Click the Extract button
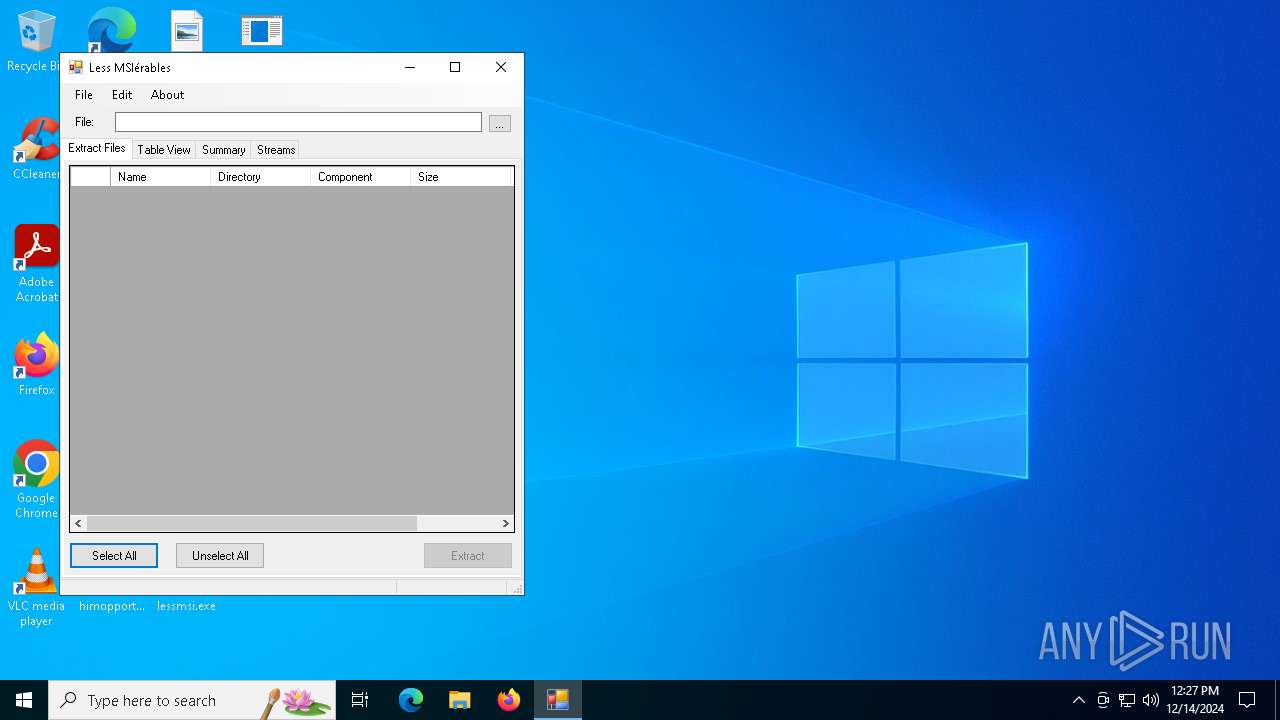Screen dimensions: 1280x720 [468, 556]
